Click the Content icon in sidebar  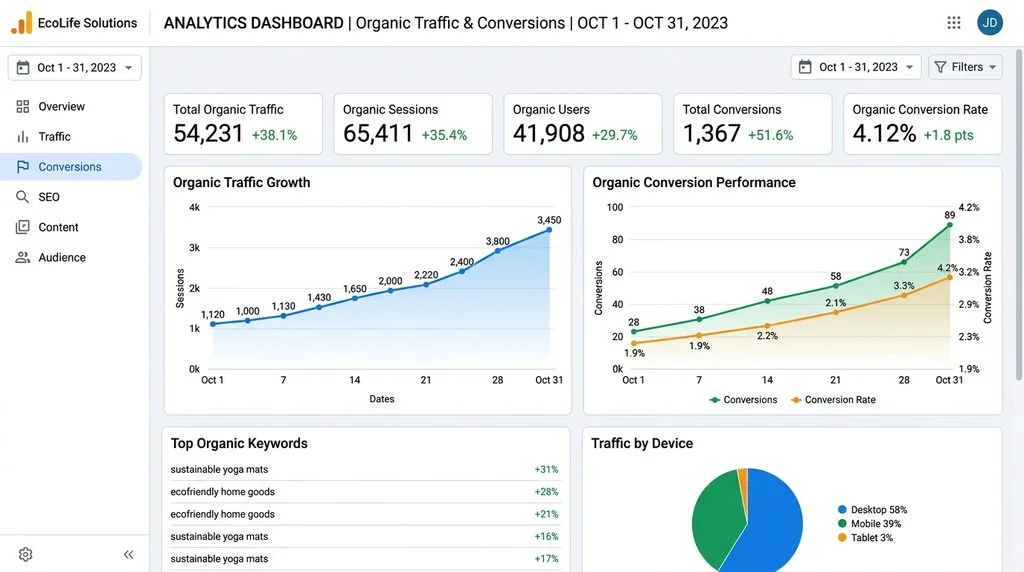click(23, 227)
